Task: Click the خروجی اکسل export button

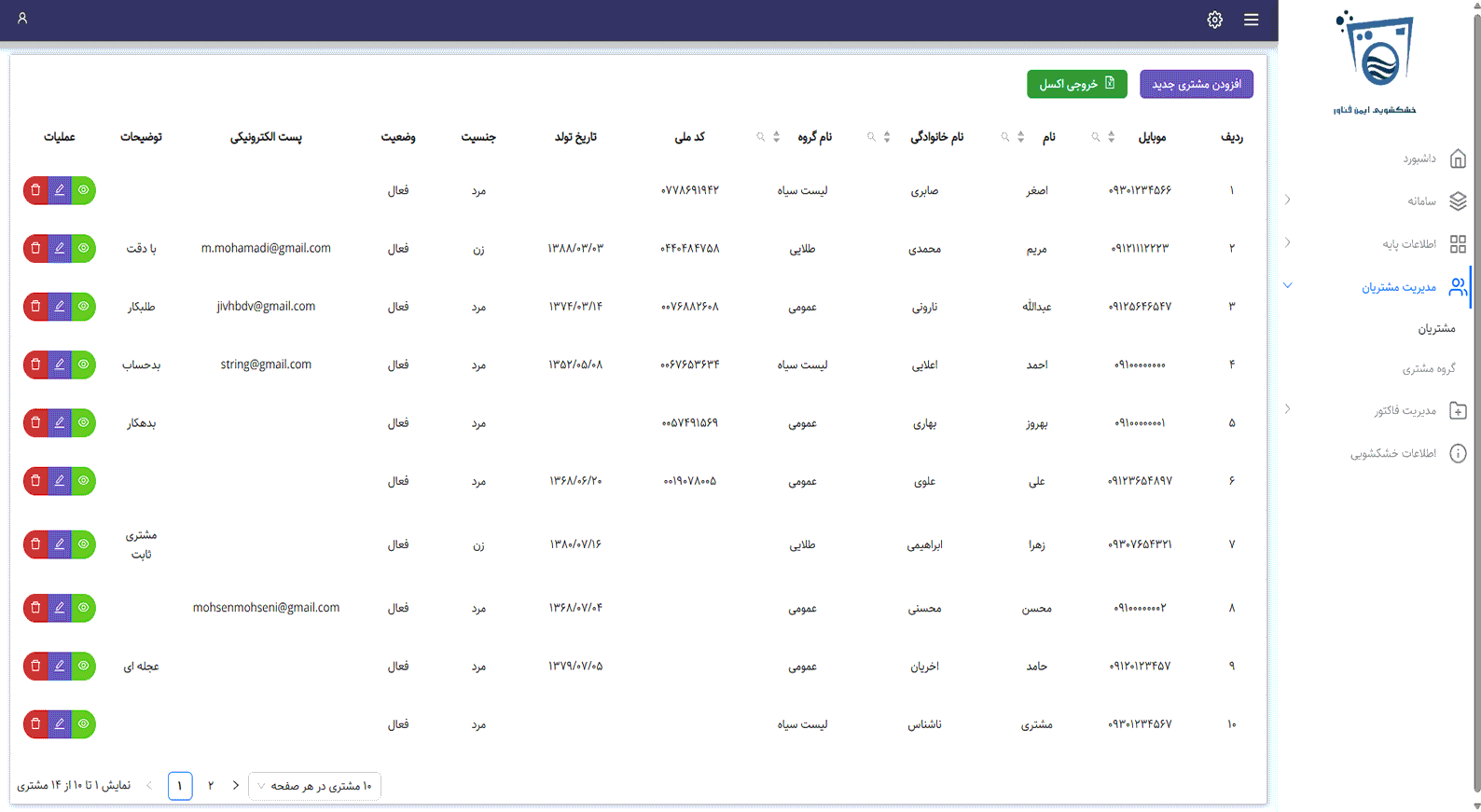Action: coord(1076,84)
